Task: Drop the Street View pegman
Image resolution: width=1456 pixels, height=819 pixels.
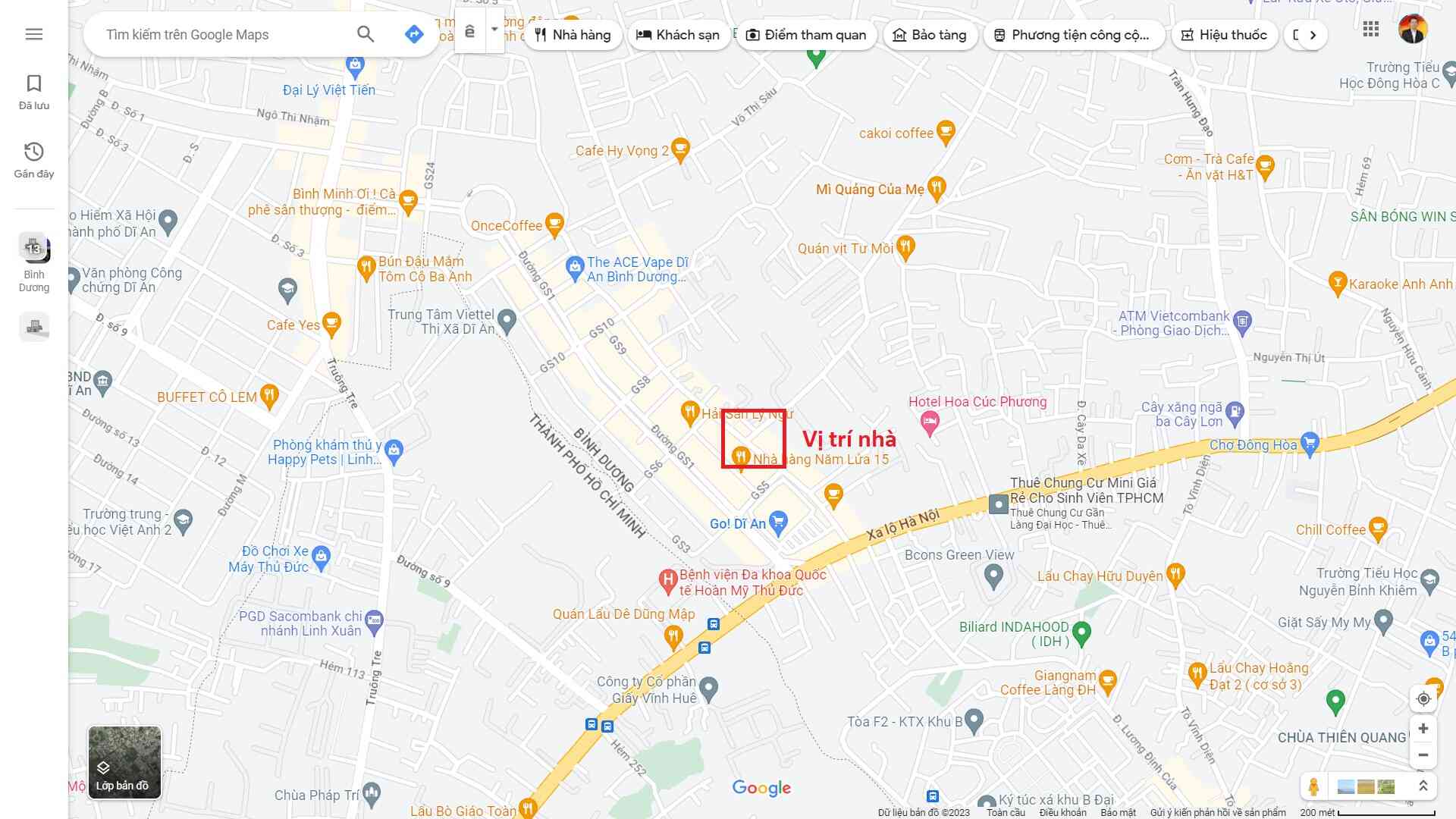Action: pyautogui.click(x=1313, y=786)
